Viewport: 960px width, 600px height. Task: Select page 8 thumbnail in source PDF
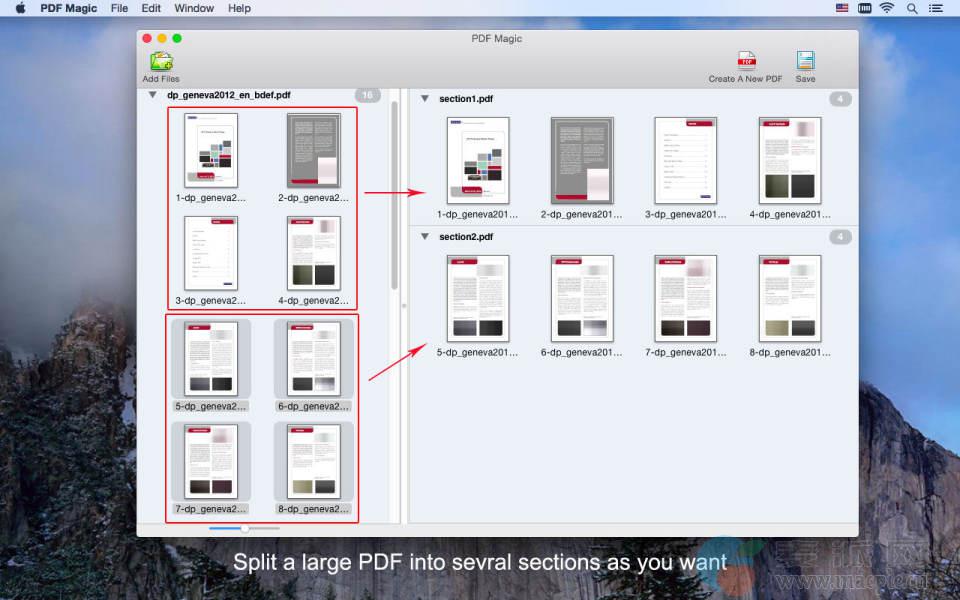pyautogui.click(x=314, y=461)
